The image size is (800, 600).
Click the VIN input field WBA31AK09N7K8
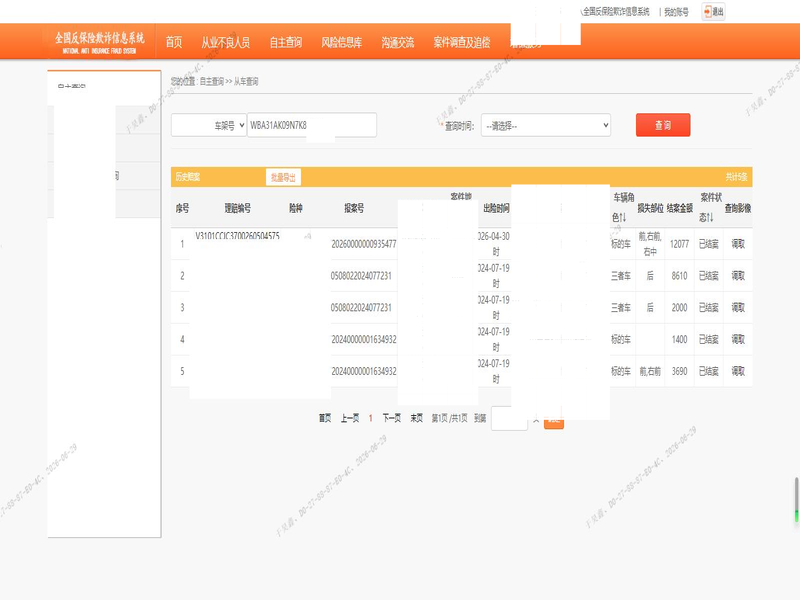312,125
